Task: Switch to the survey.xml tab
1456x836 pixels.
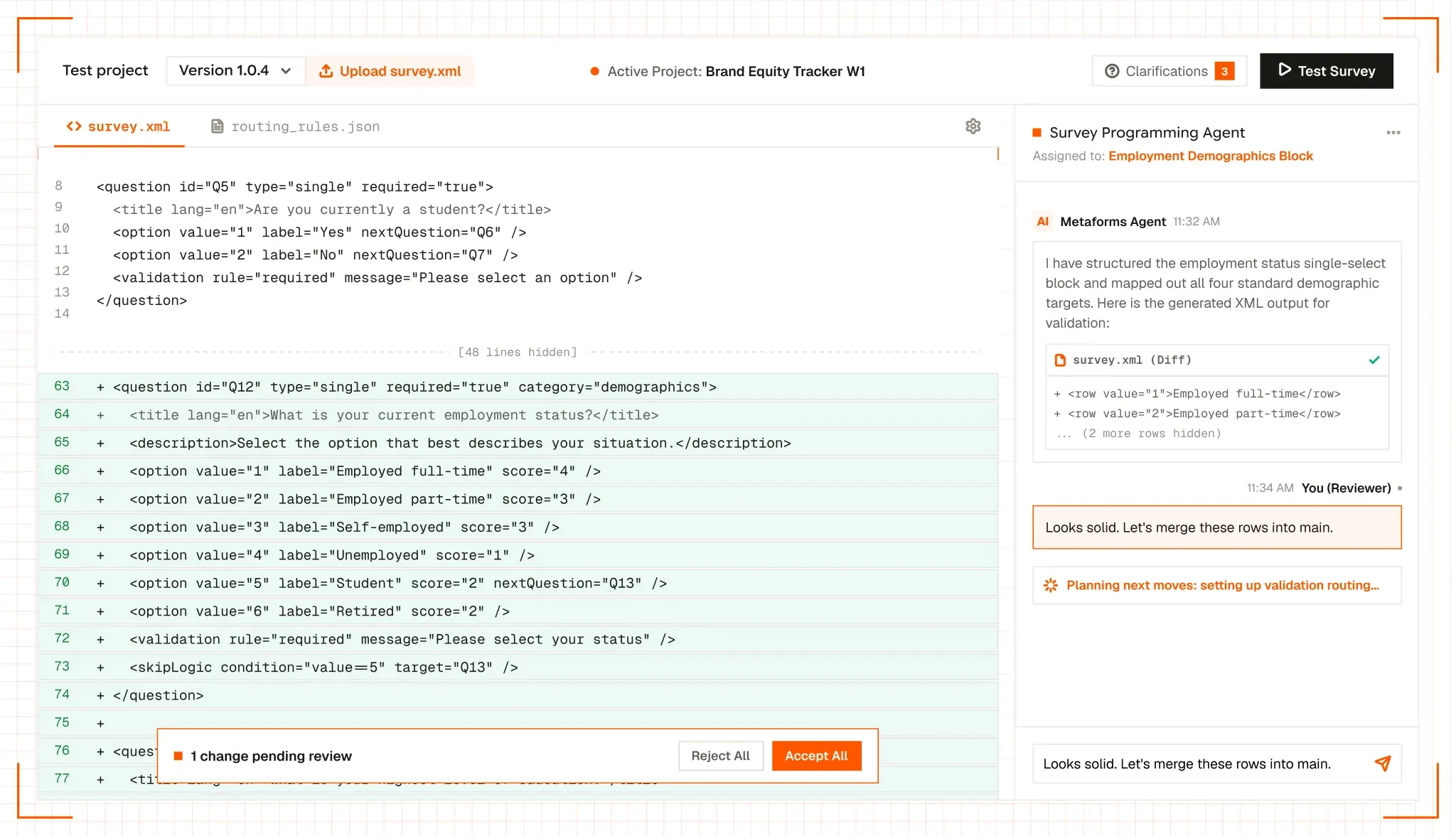Action: pos(119,127)
